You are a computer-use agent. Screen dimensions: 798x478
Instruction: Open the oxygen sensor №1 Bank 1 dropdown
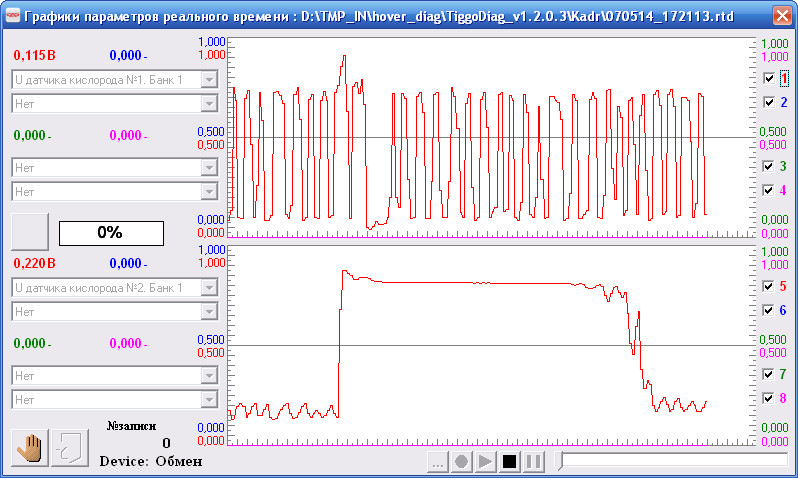coord(115,79)
